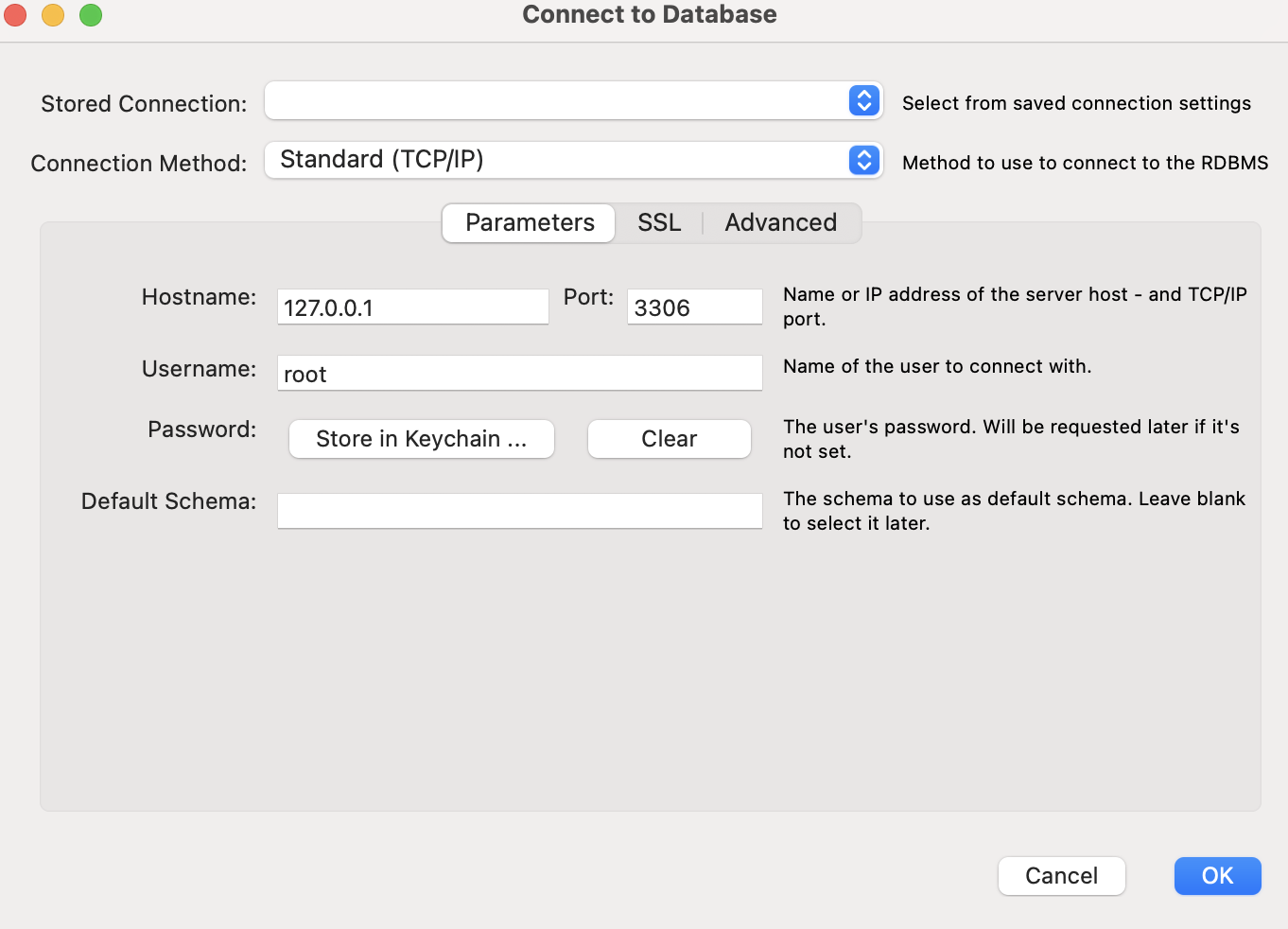Viewport: 1288px width, 929px height.
Task: Minimize the dialog with yellow window button
Action: (x=53, y=15)
